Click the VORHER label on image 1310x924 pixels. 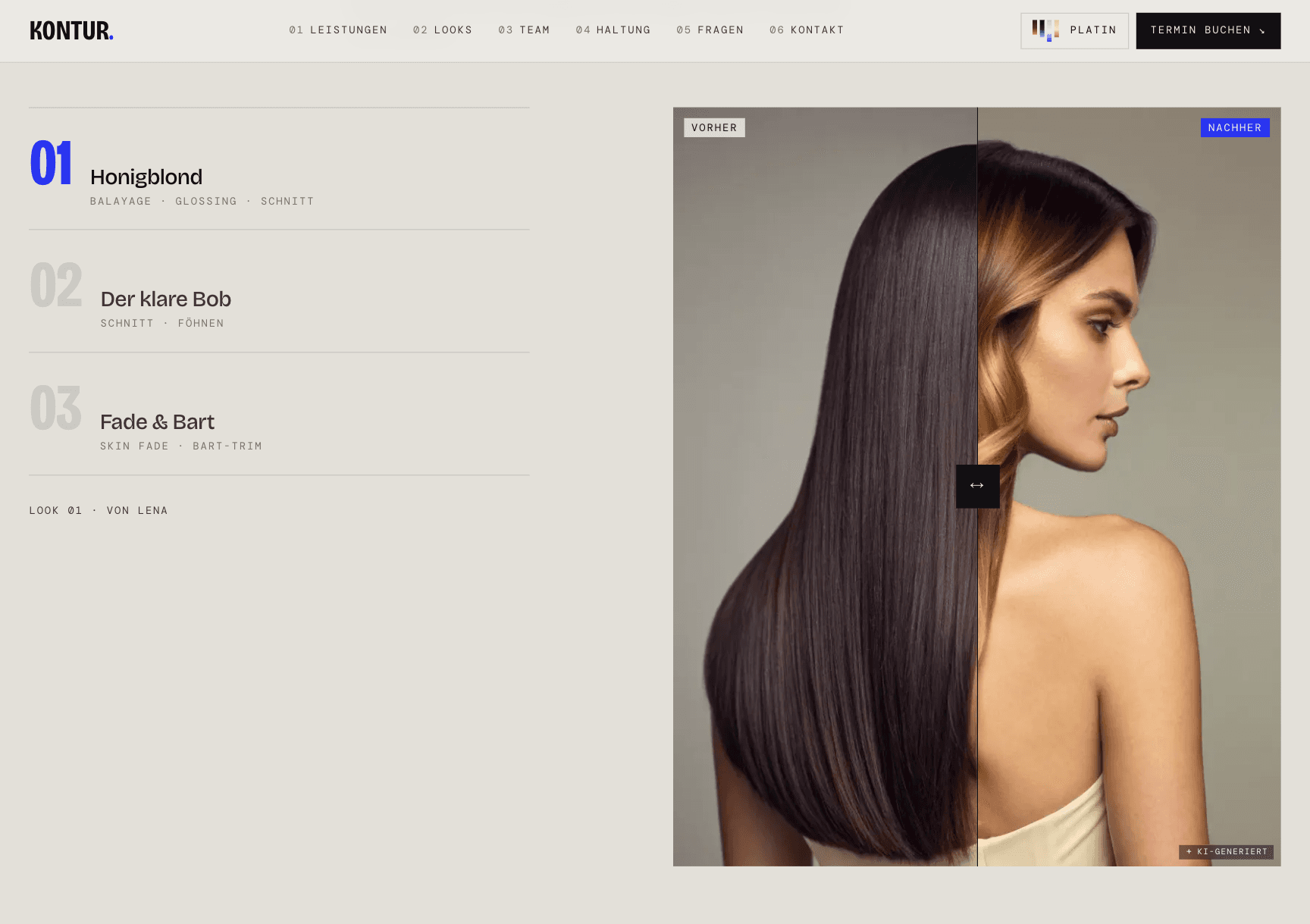click(x=714, y=128)
